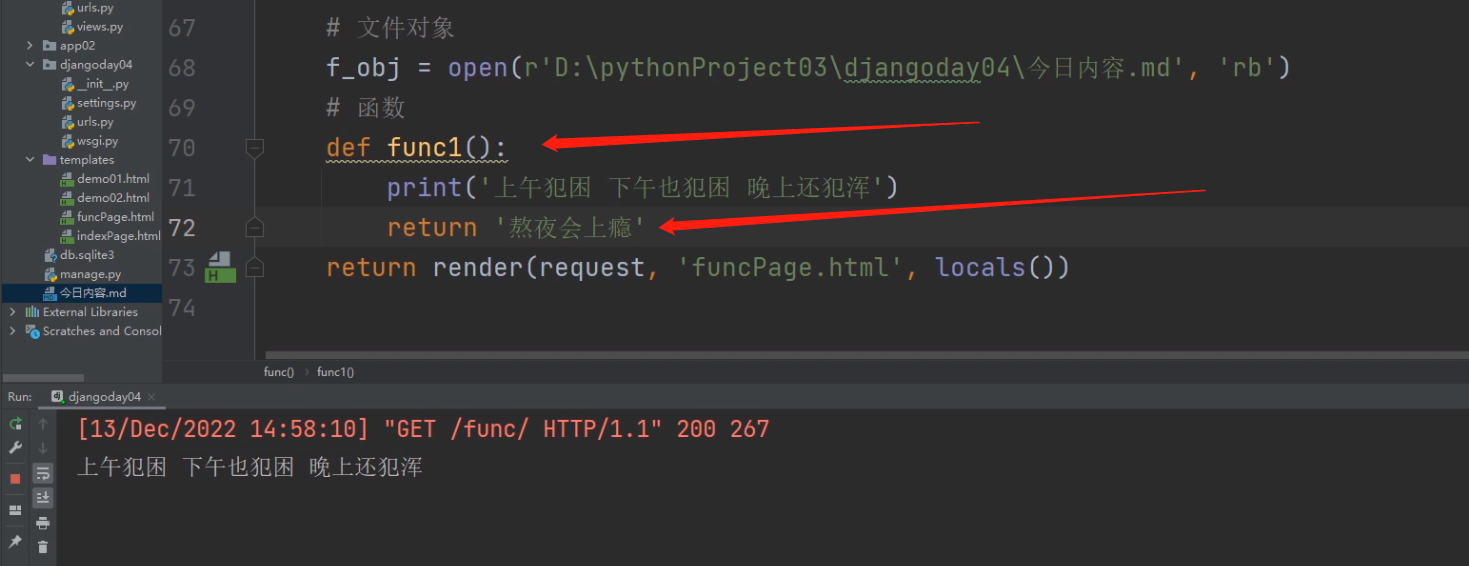Click the HTML template gutter icon on line 73
The height and width of the screenshot is (566, 1469).
[x=220, y=267]
